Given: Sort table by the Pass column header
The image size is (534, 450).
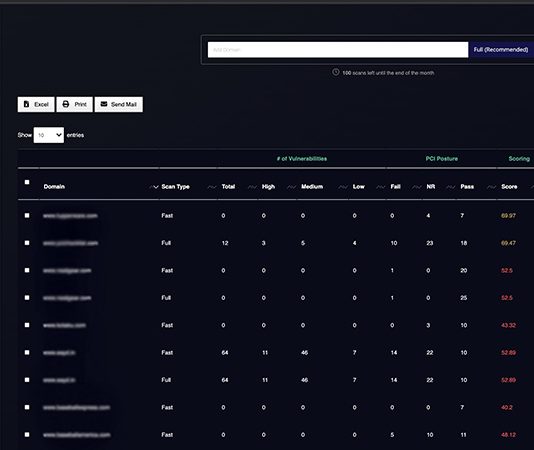Looking at the screenshot, I should [x=467, y=187].
